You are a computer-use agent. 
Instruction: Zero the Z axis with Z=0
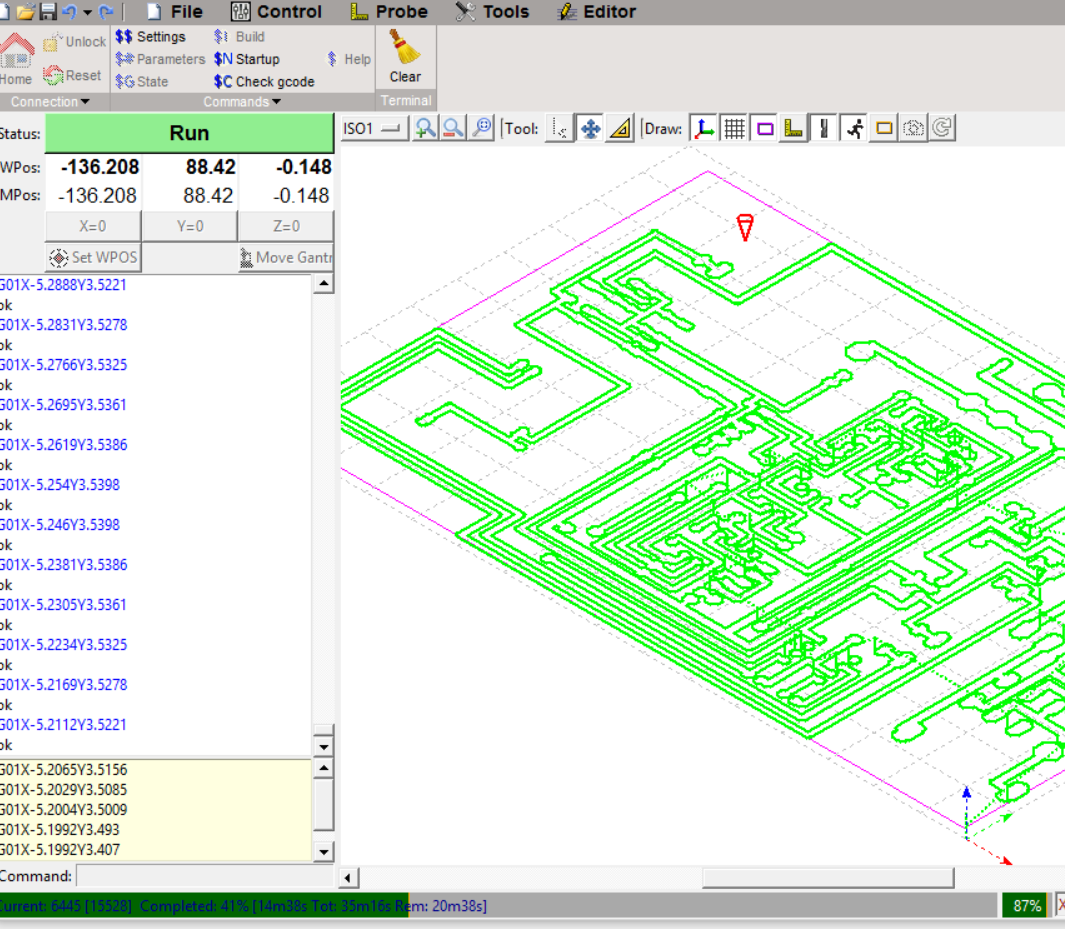pyautogui.click(x=286, y=226)
